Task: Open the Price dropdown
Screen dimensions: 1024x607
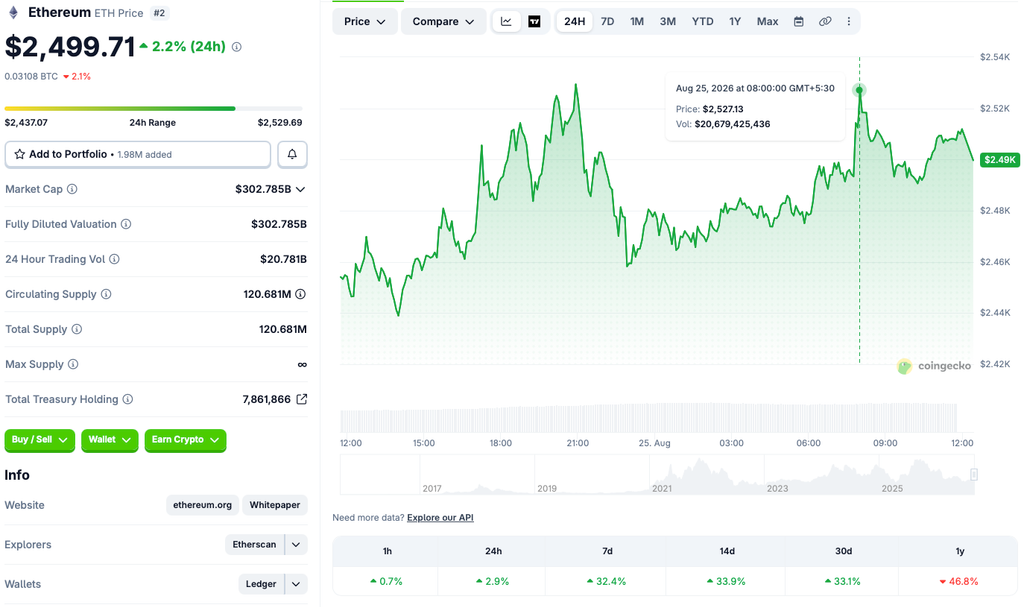Action: click(364, 22)
